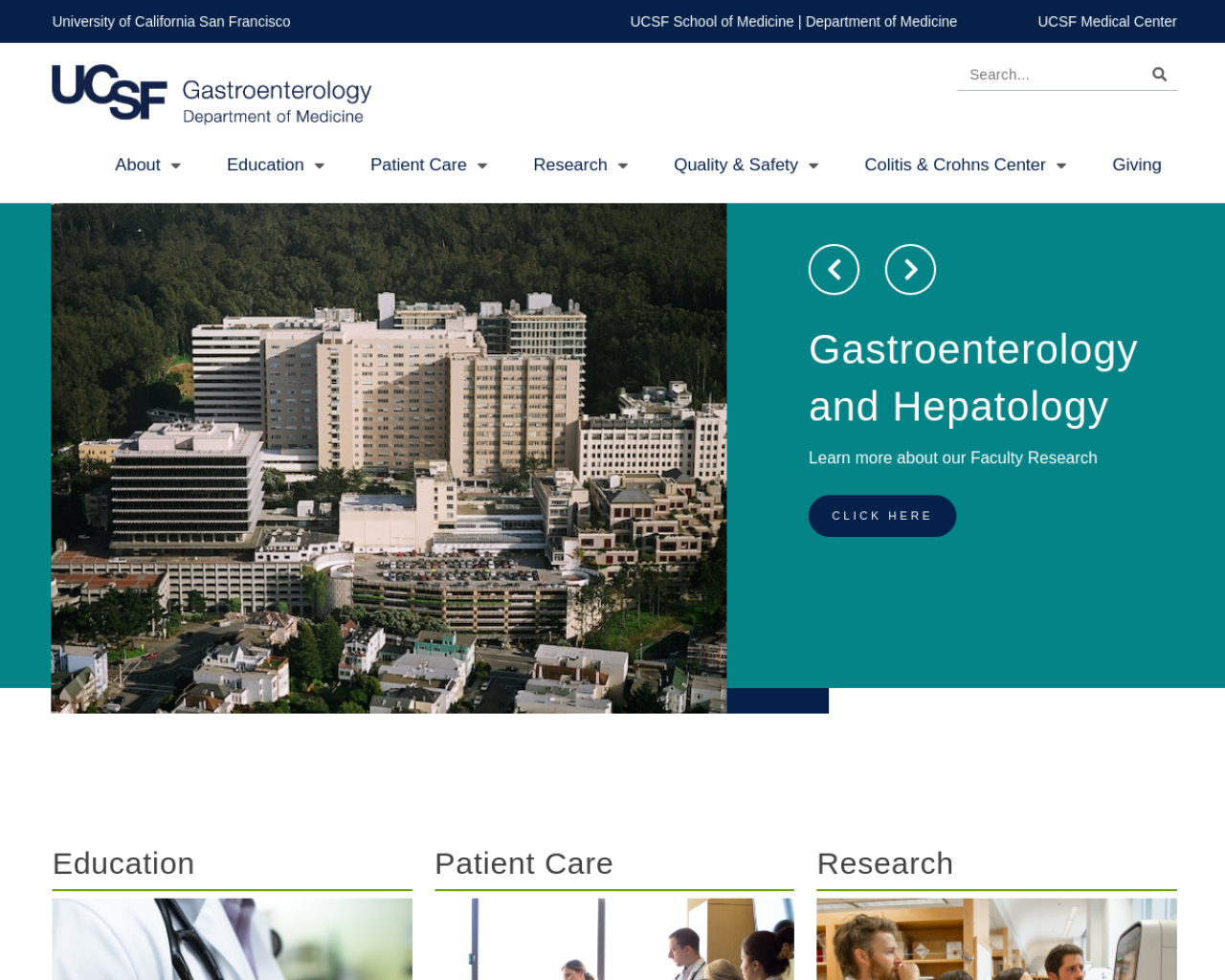1225x980 pixels.
Task: Click the Research section heading
Action: point(885,863)
